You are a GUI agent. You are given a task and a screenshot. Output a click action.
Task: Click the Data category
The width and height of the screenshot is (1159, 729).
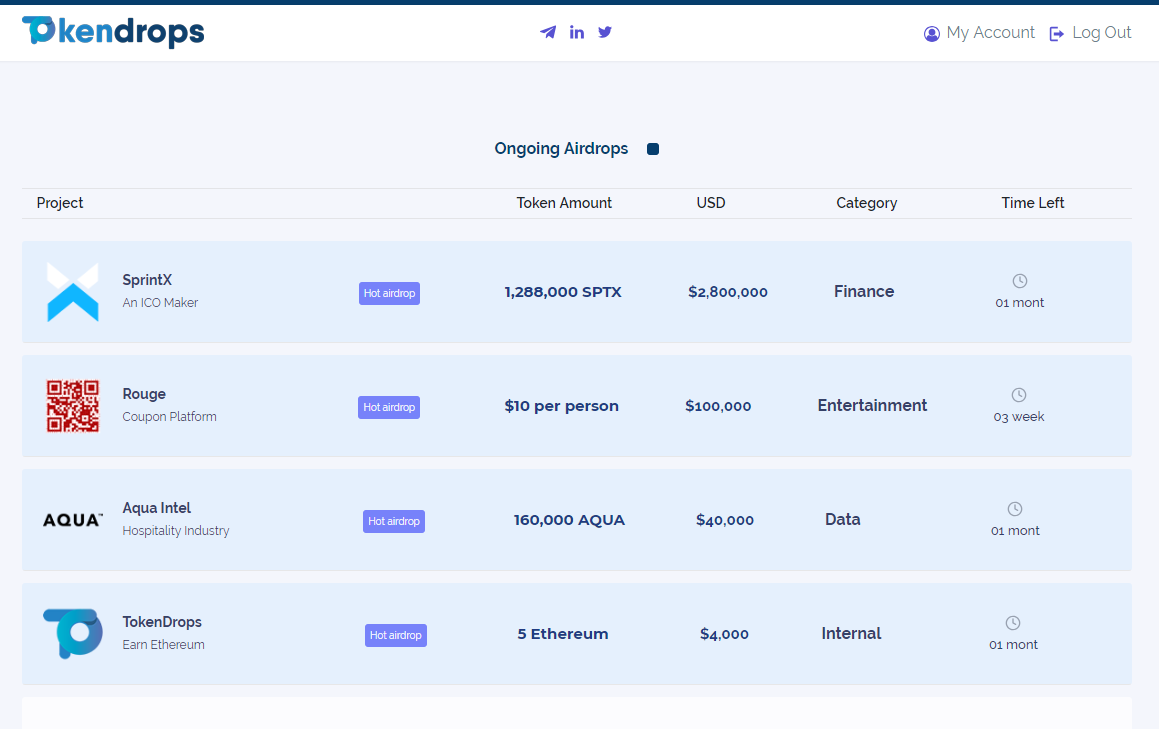click(x=843, y=519)
